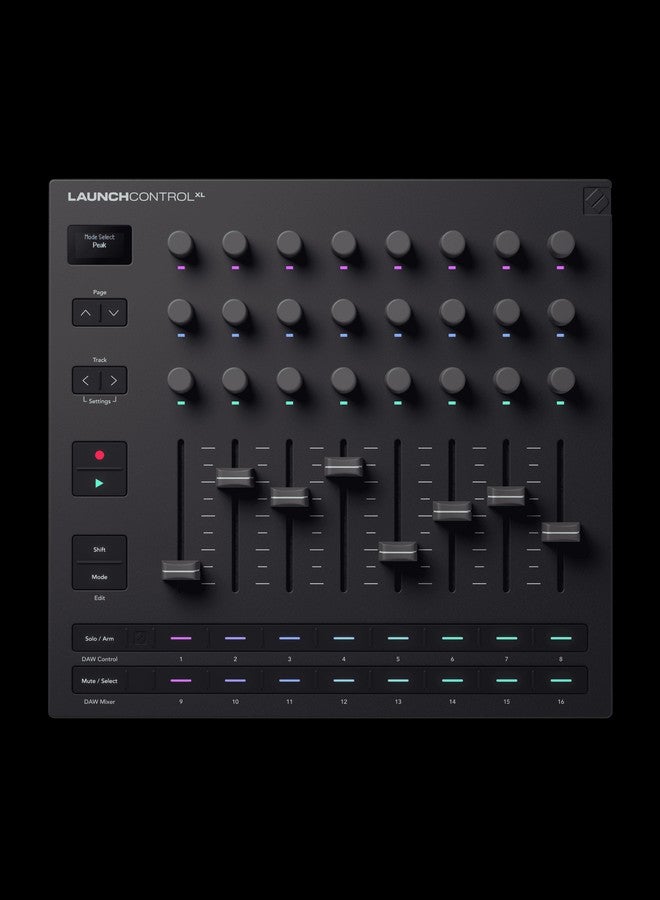Hit the red Record button

(x=99, y=455)
